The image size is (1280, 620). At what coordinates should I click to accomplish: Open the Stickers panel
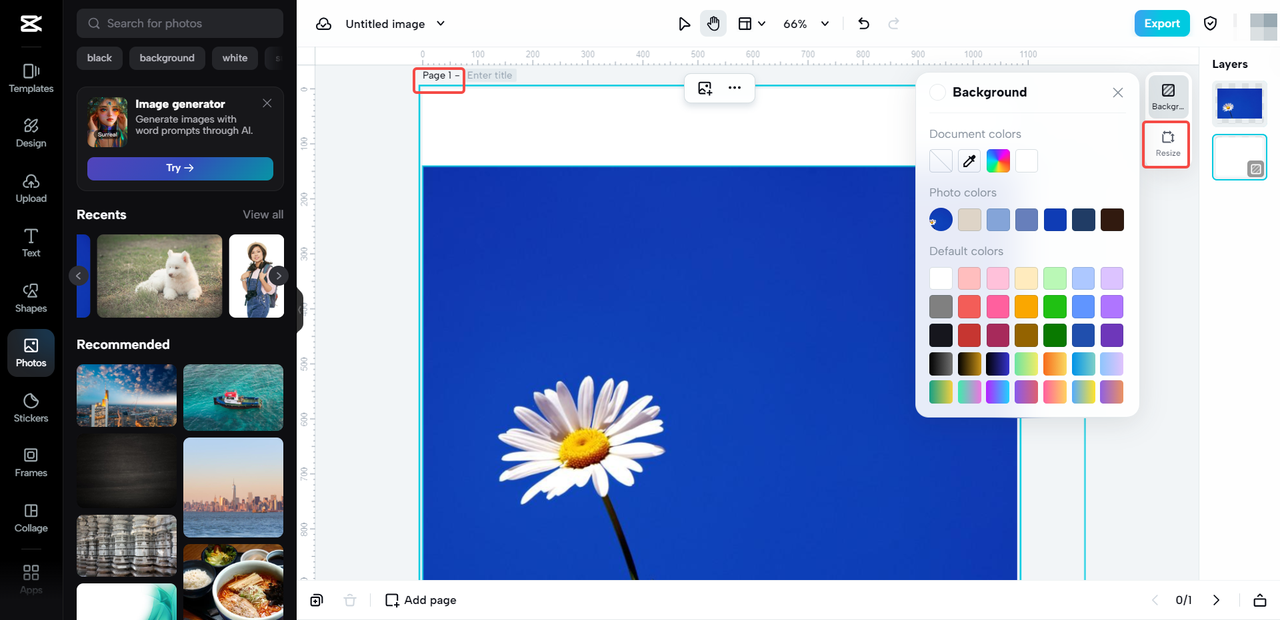pyautogui.click(x=31, y=408)
